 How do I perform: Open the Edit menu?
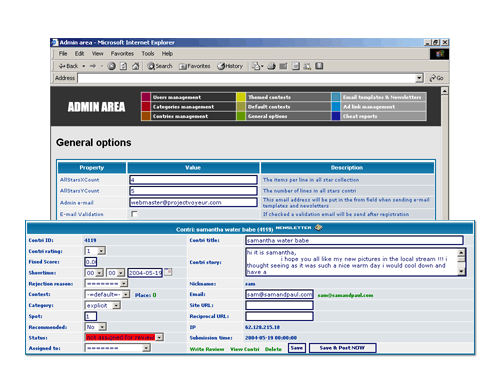(x=79, y=54)
